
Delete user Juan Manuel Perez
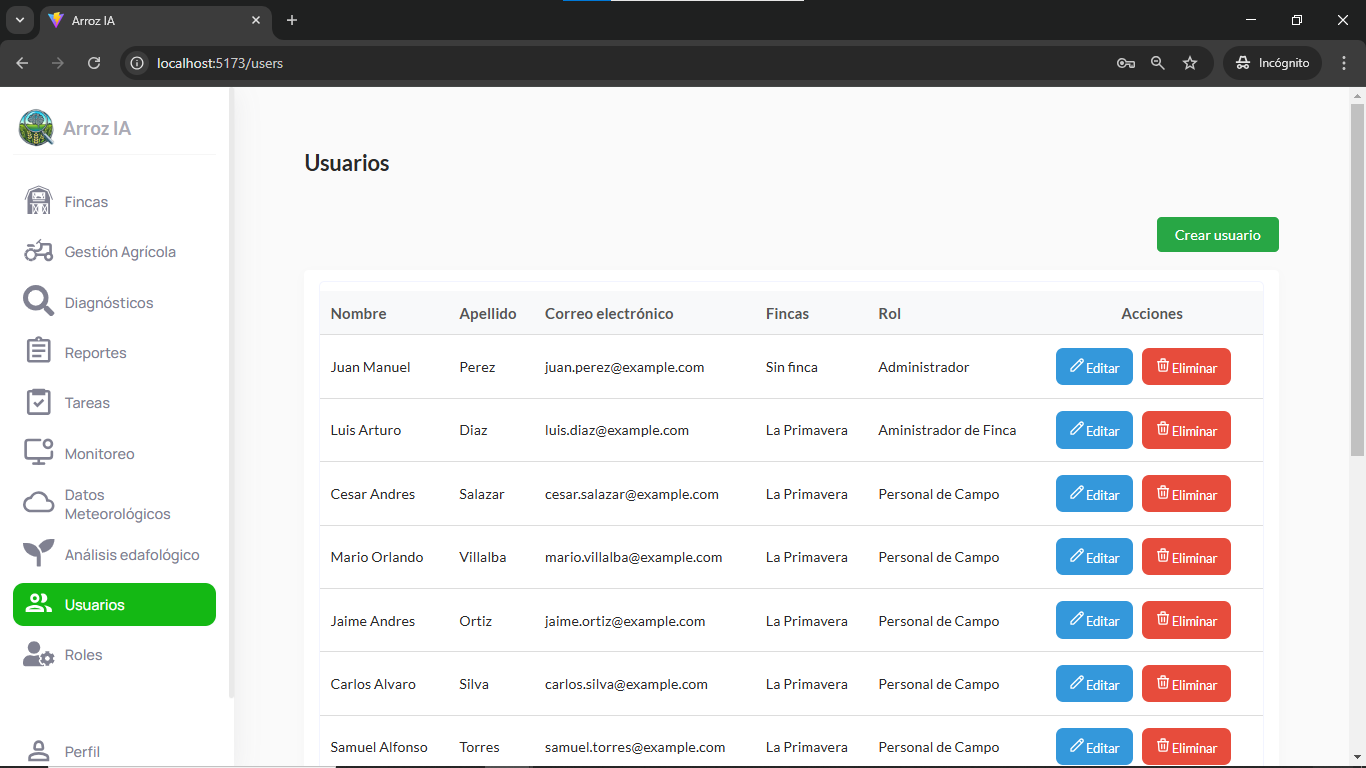click(x=1186, y=367)
